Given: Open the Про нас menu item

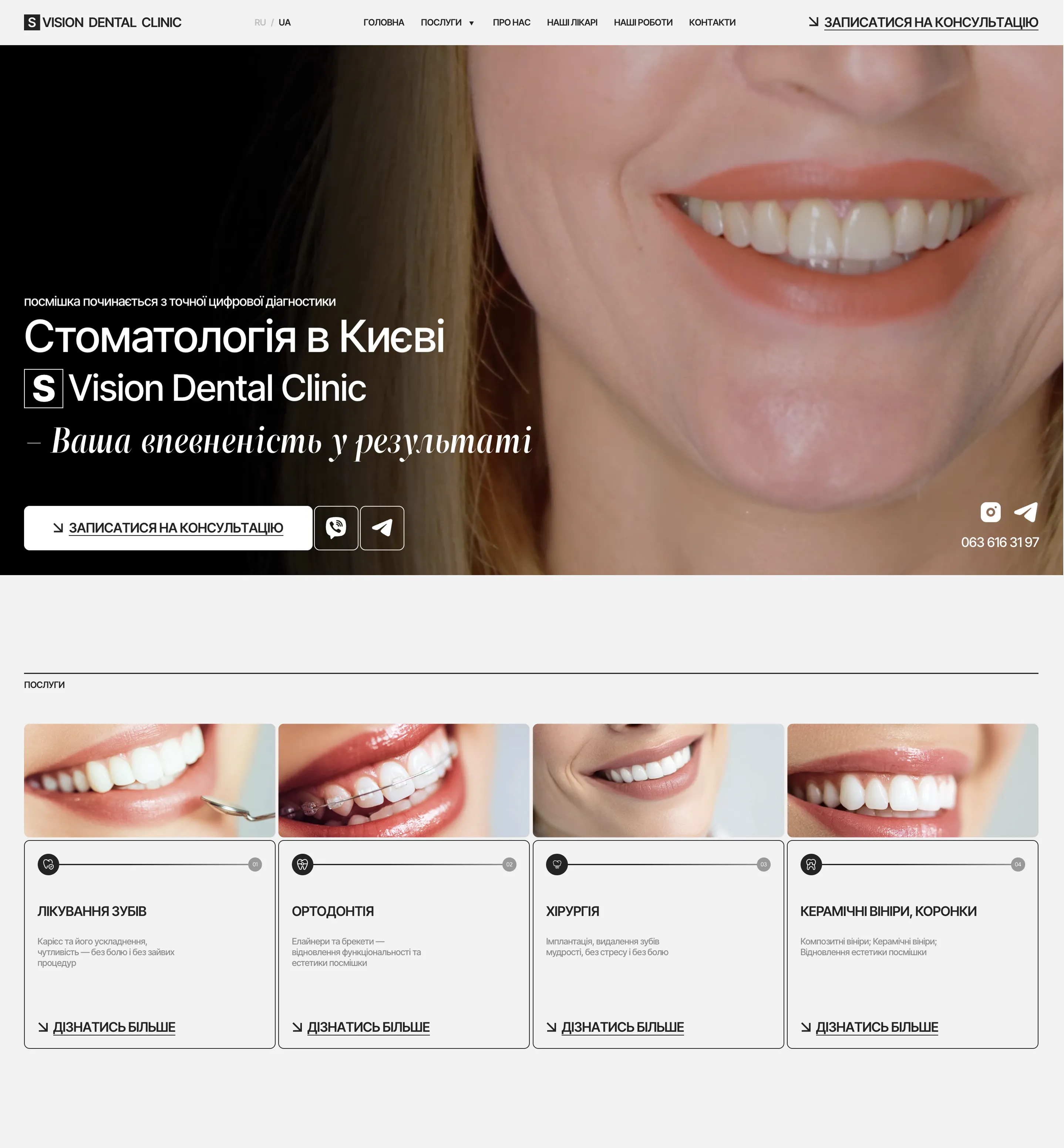Looking at the screenshot, I should pyautogui.click(x=511, y=23).
